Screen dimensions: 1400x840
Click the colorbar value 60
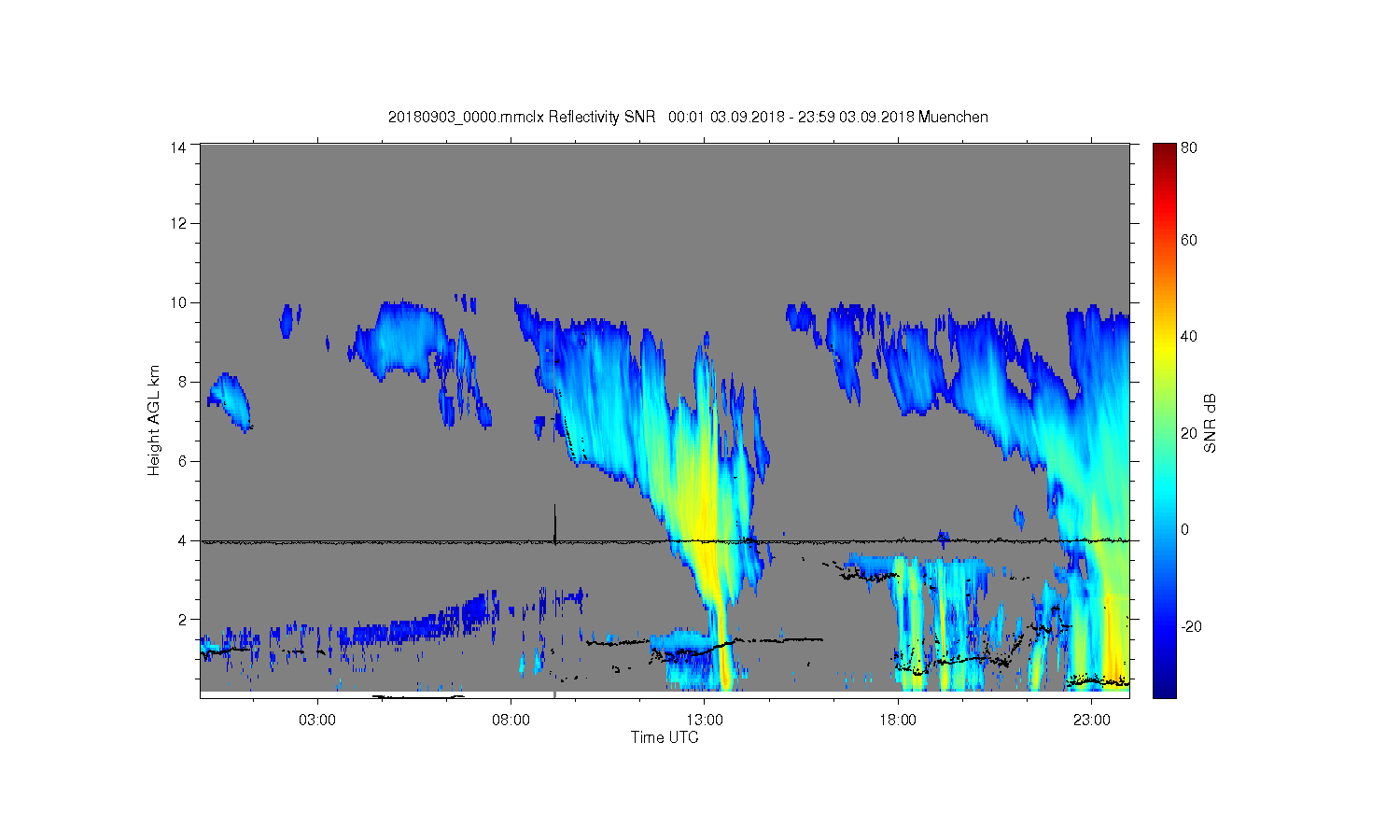coord(1189,240)
